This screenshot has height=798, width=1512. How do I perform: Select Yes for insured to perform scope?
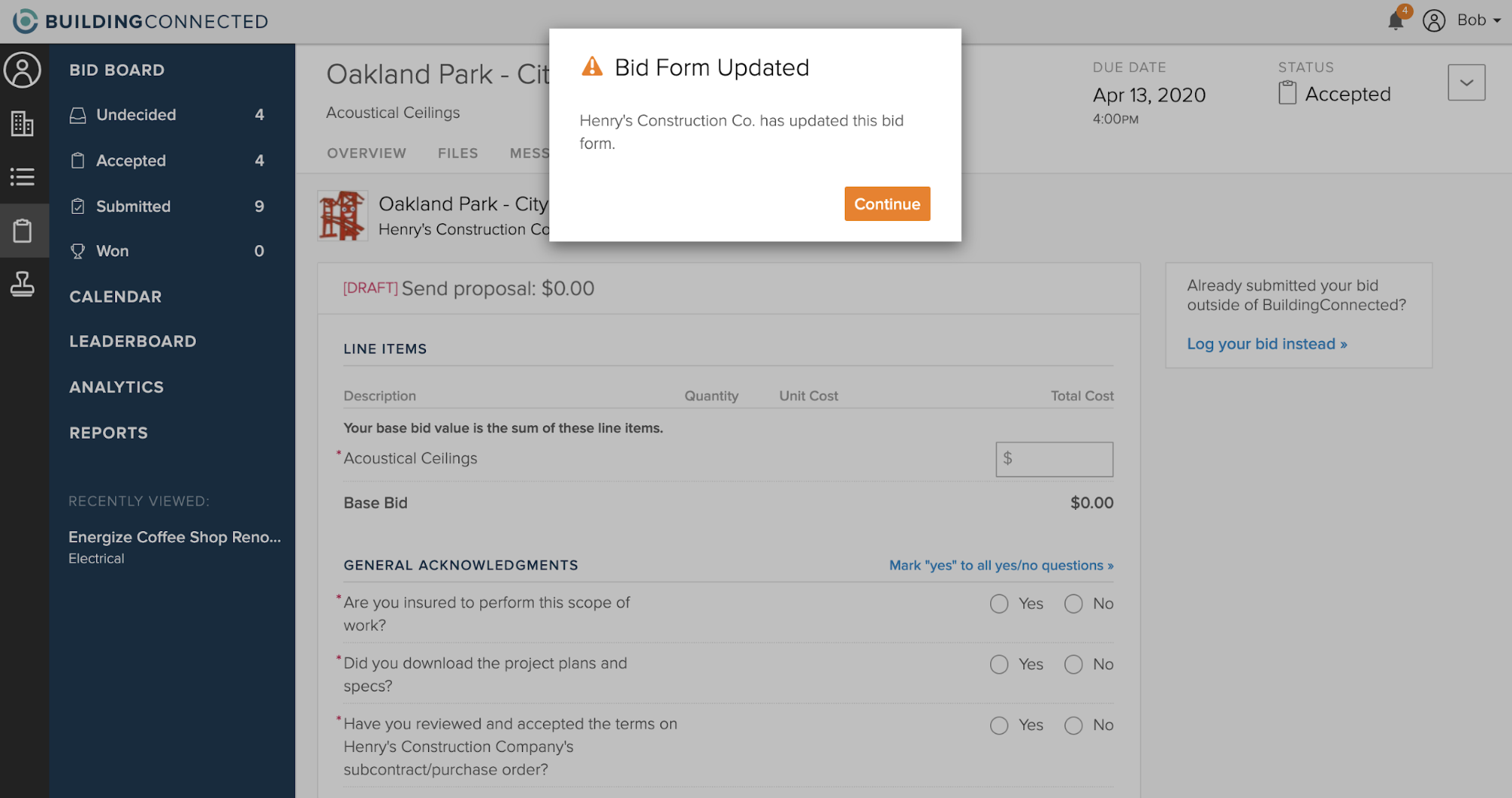(x=999, y=604)
